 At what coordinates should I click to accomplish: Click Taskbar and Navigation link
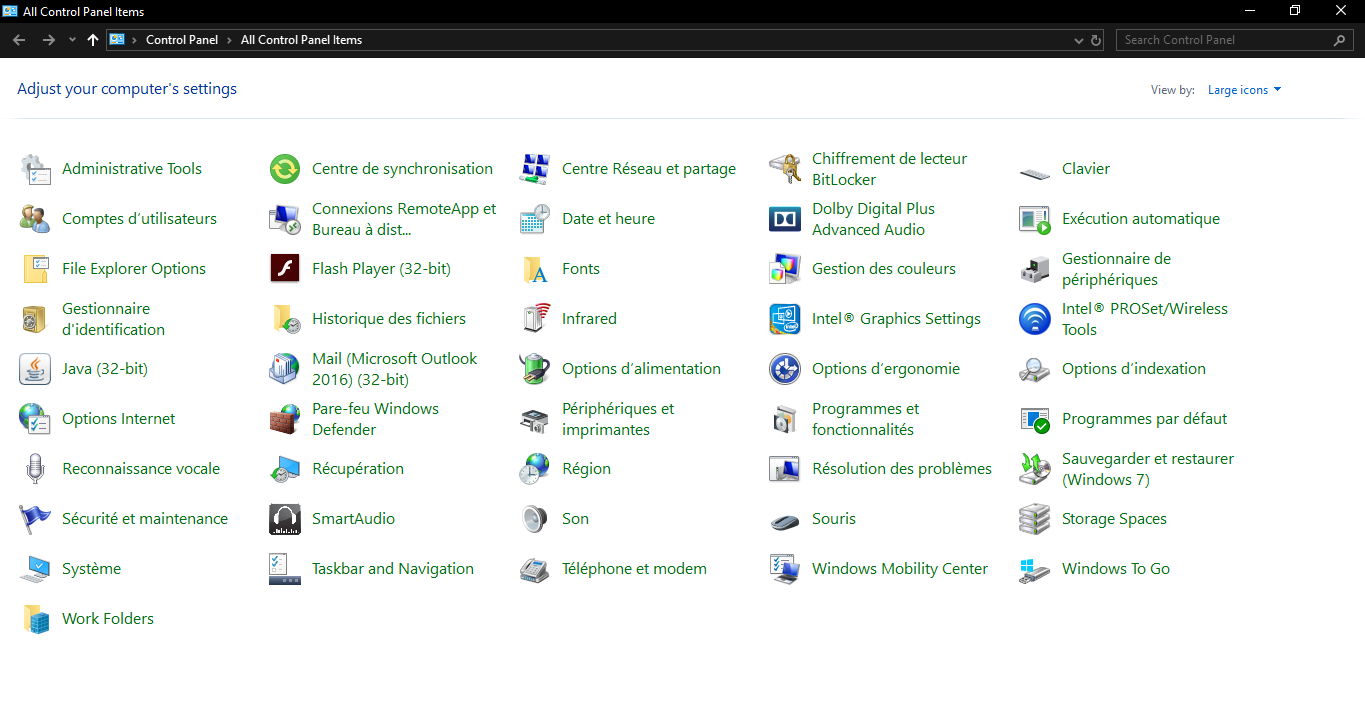click(393, 569)
